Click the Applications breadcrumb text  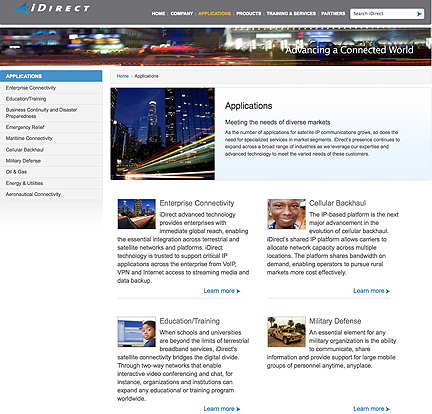point(146,76)
